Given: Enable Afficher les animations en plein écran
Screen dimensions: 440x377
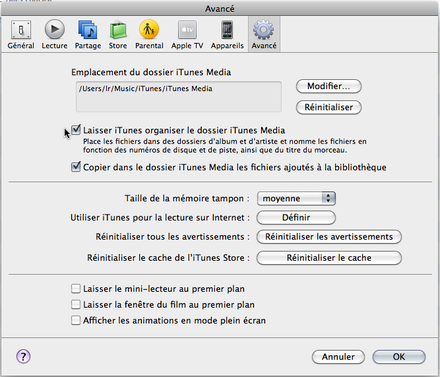Looking at the screenshot, I should [76, 320].
